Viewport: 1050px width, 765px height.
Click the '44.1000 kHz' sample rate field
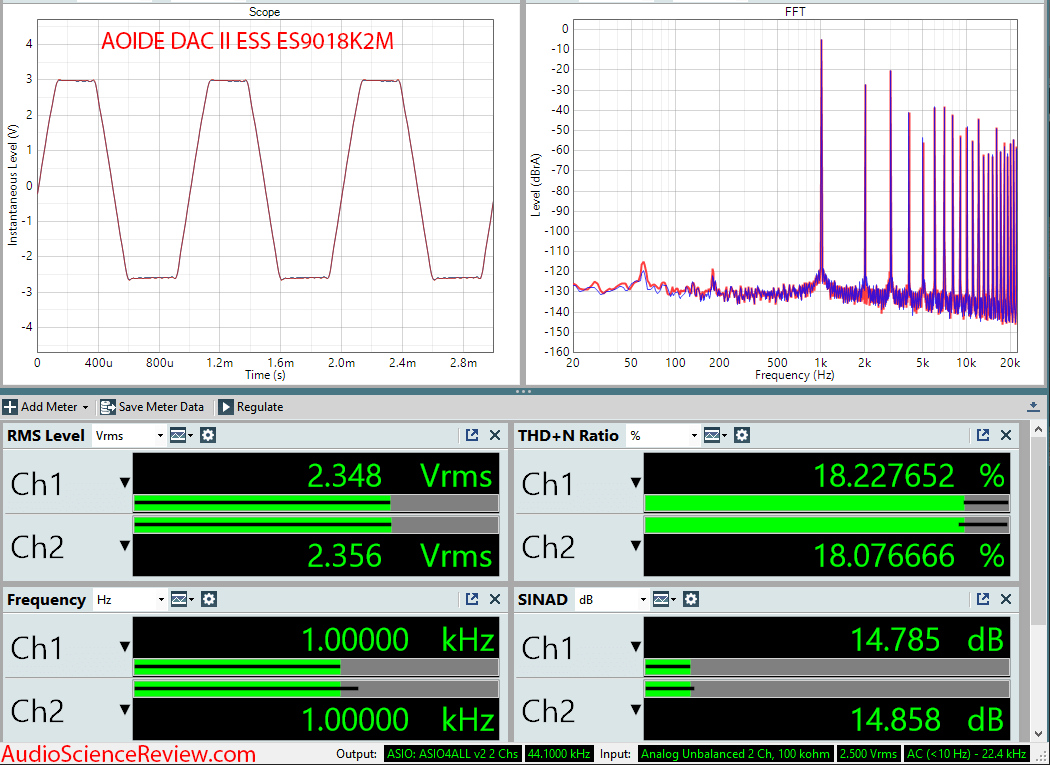[558, 754]
